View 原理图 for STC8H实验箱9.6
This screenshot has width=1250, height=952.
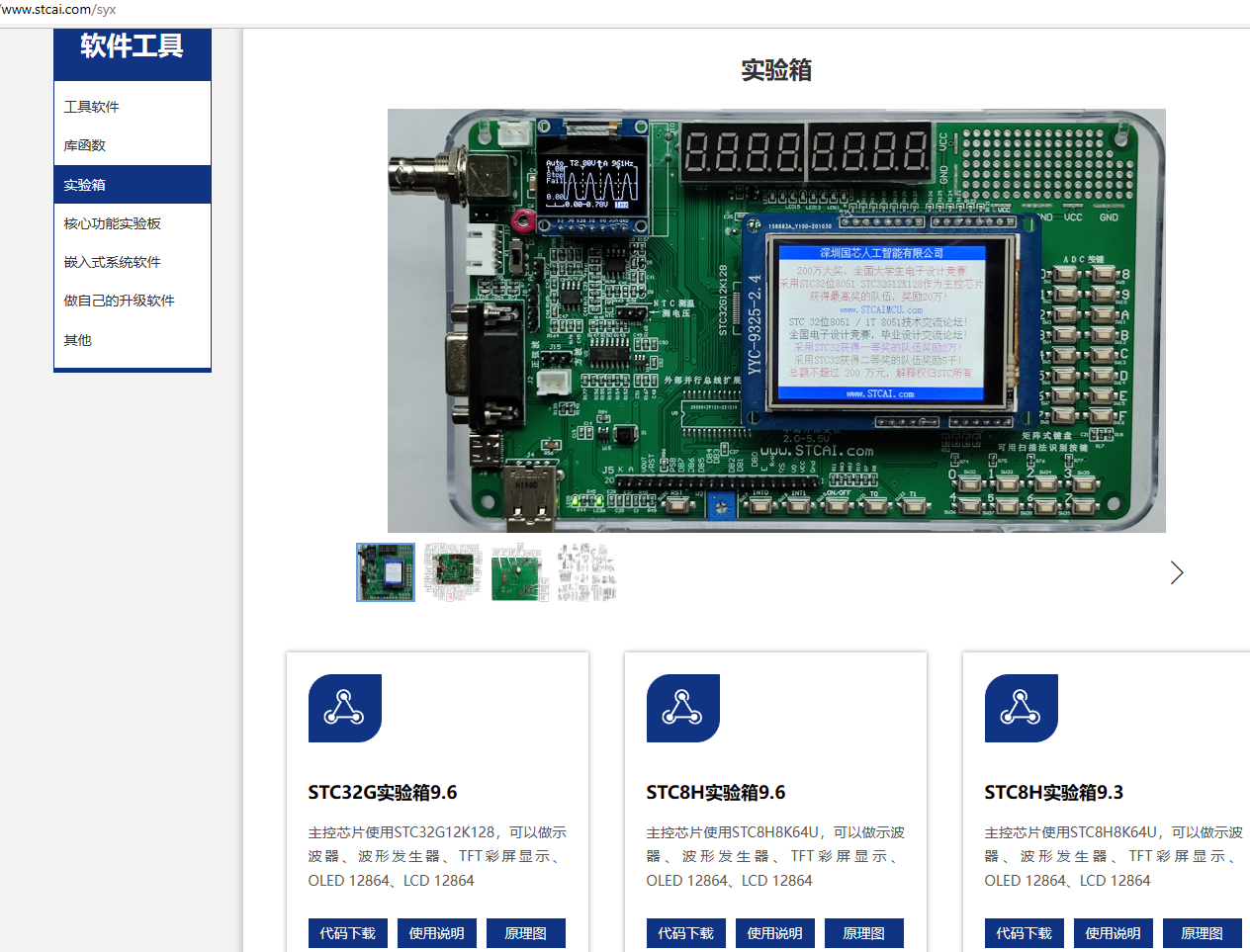click(x=864, y=933)
